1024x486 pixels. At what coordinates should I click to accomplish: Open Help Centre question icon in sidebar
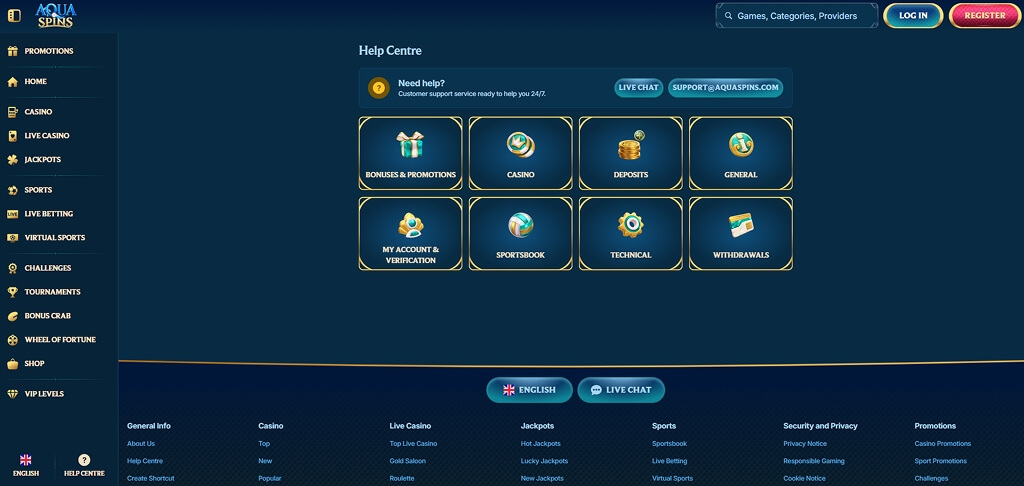coord(84,460)
